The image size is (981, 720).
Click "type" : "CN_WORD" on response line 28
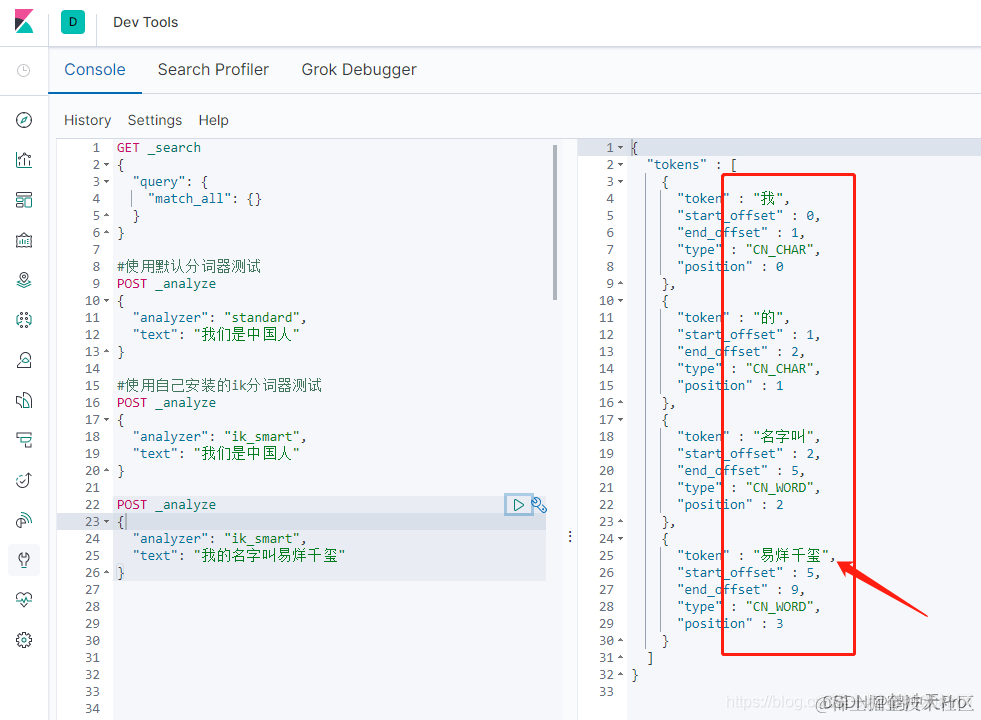(x=748, y=607)
